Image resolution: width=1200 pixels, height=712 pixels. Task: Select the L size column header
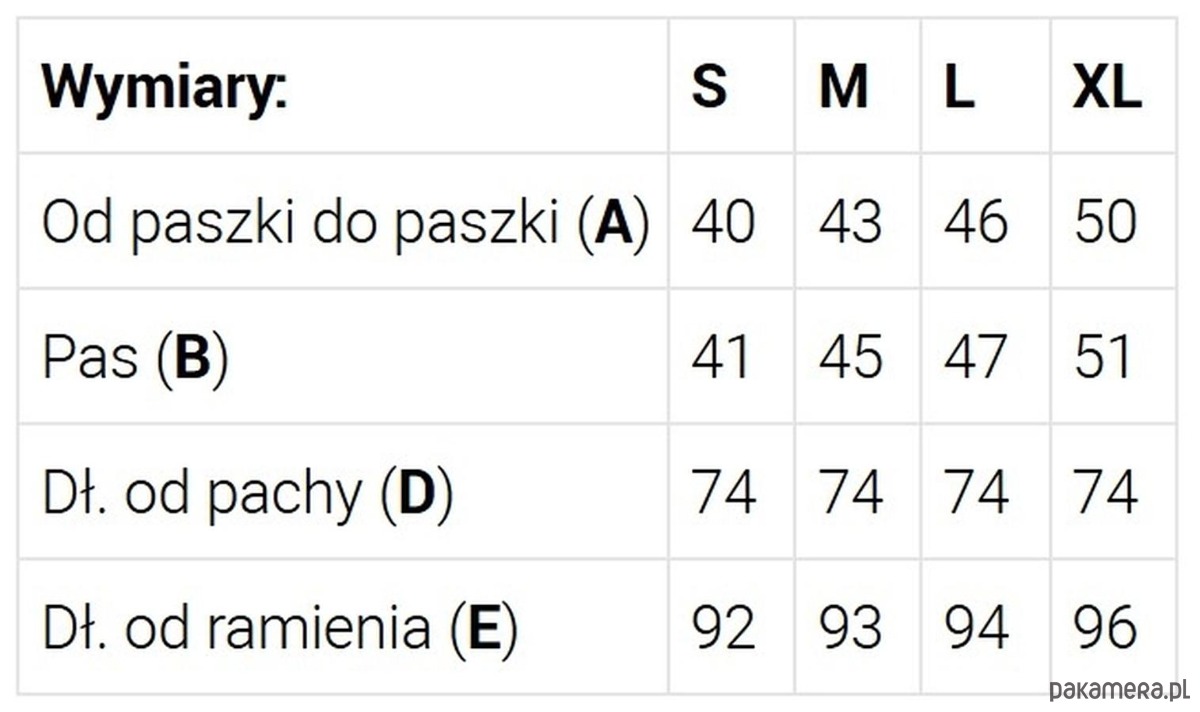[959, 88]
